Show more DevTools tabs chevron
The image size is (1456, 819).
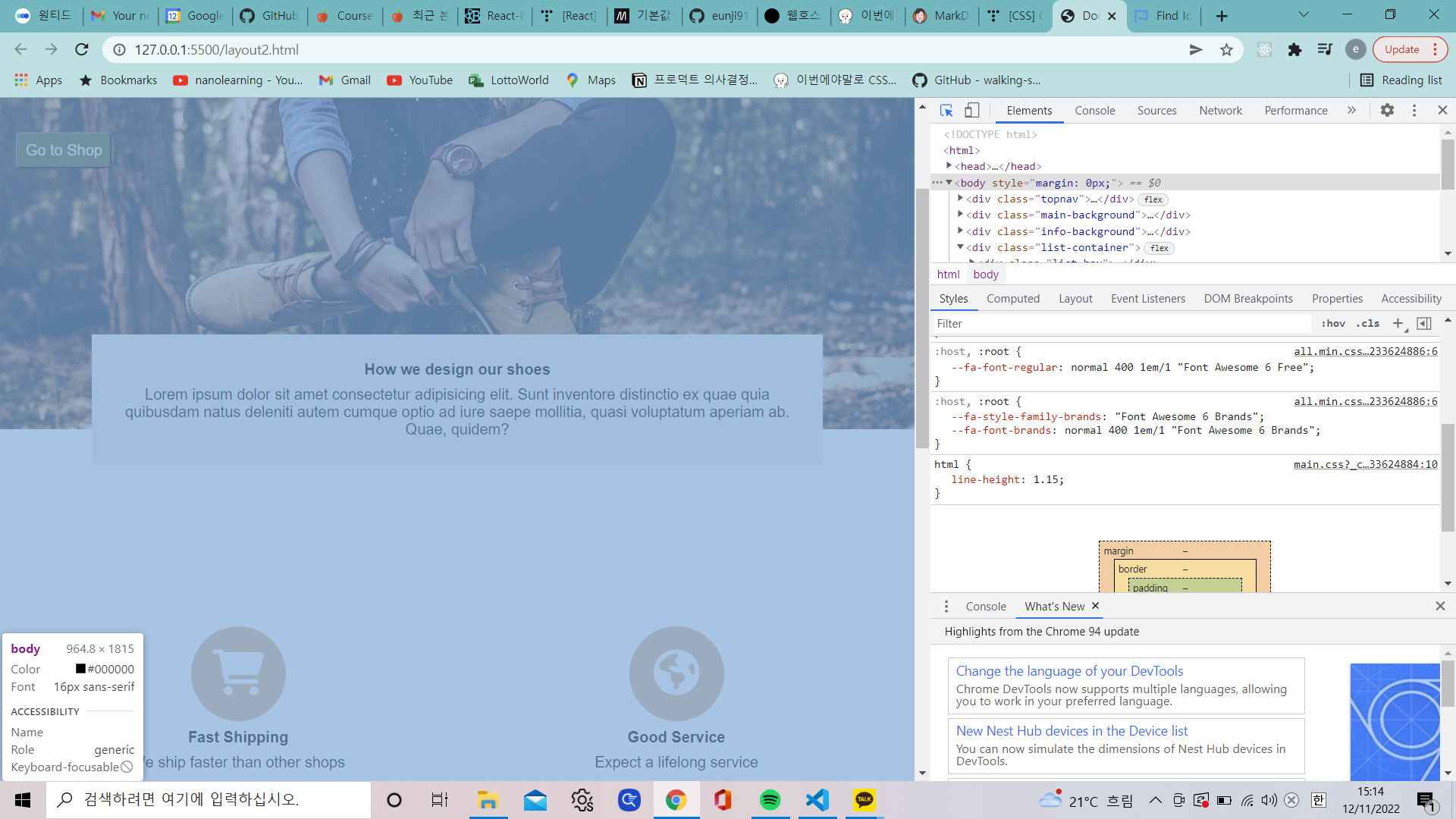click(x=1351, y=111)
